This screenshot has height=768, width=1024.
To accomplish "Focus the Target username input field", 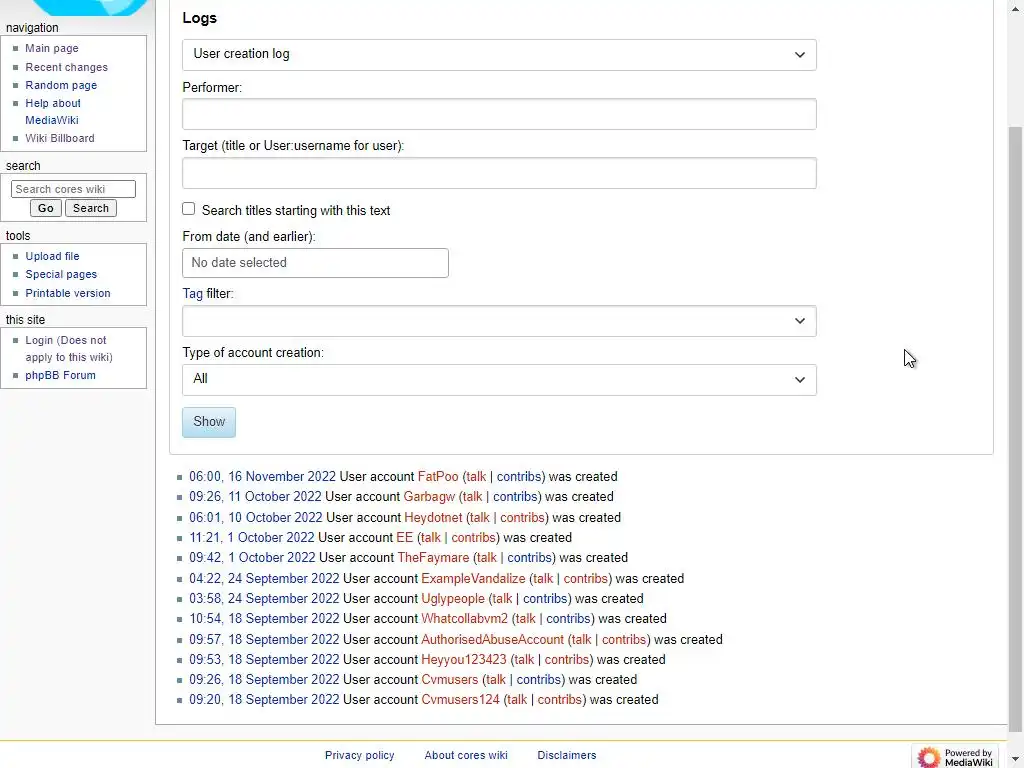I will (499, 173).
